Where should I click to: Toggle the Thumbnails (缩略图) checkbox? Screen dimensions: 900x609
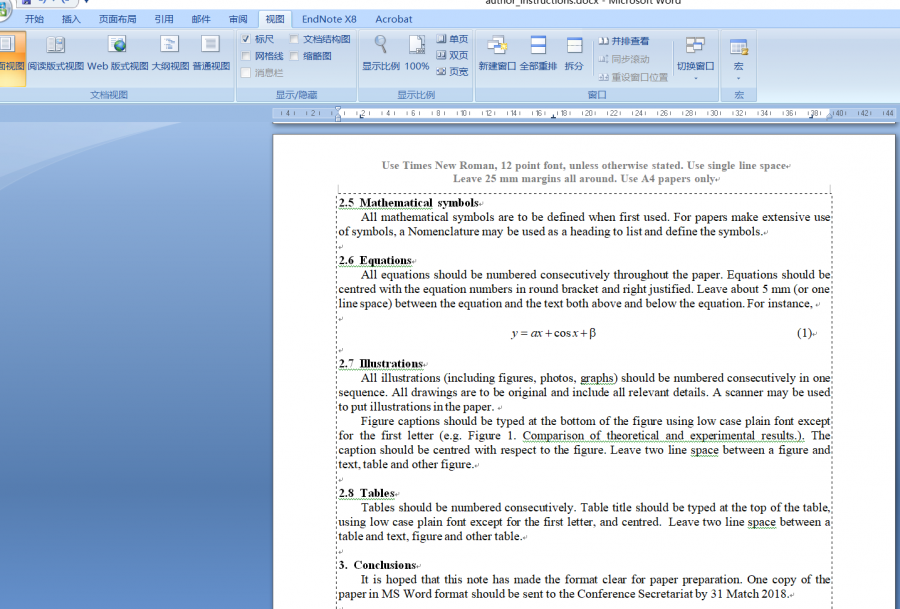tap(295, 56)
